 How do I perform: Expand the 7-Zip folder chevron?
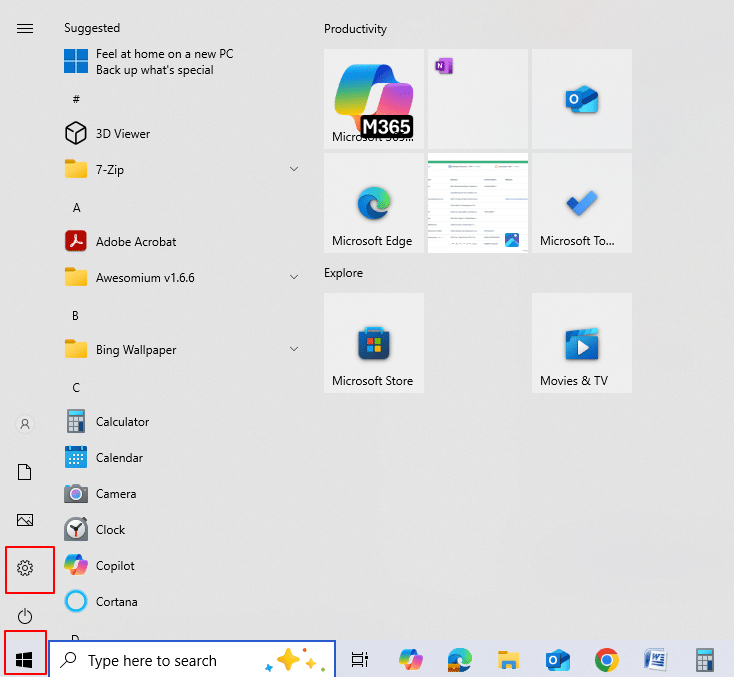pyautogui.click(x=294, y=169)
